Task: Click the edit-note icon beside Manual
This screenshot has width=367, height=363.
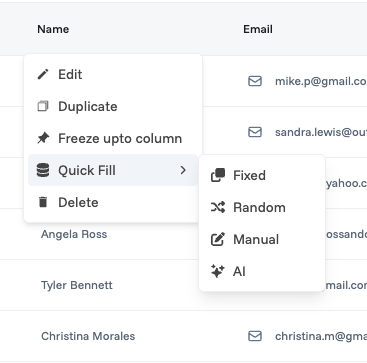Action: [x=218, y=239]
